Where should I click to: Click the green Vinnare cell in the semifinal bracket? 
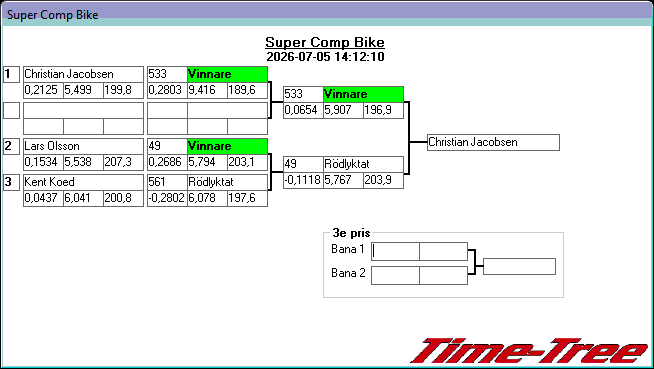[x=363, y=94]
